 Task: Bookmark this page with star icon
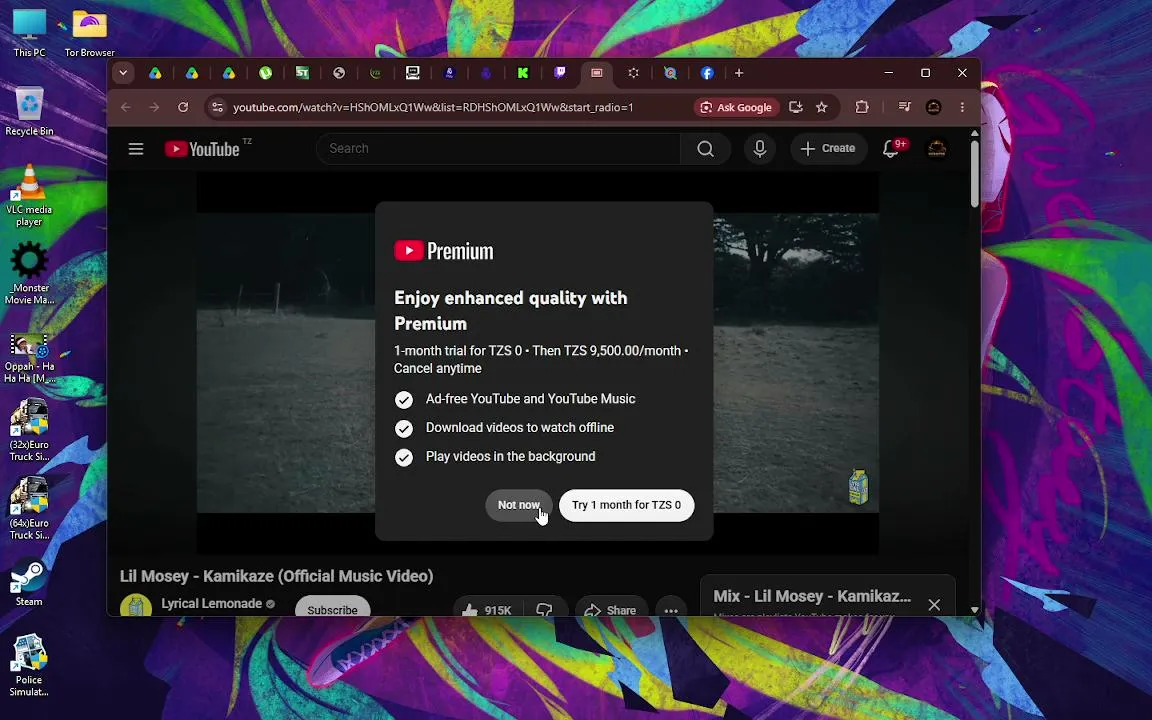[x=821, y=107]
